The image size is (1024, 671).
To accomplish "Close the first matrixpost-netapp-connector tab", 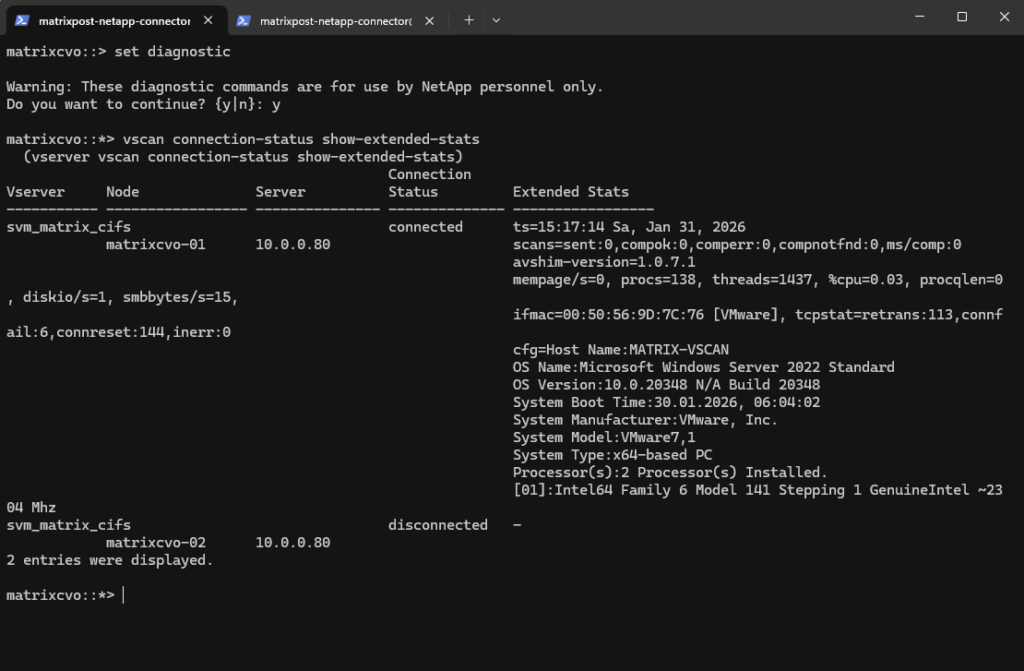I will [x=209, y=20].
